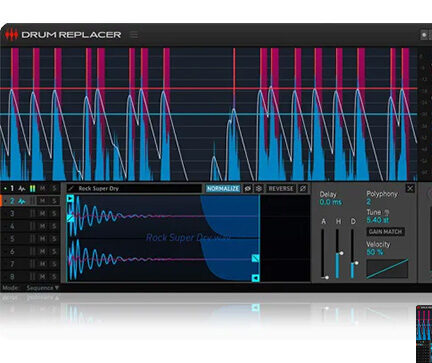Click the sample end marker arrow
The image size is (432, 363).
point(255,278)
